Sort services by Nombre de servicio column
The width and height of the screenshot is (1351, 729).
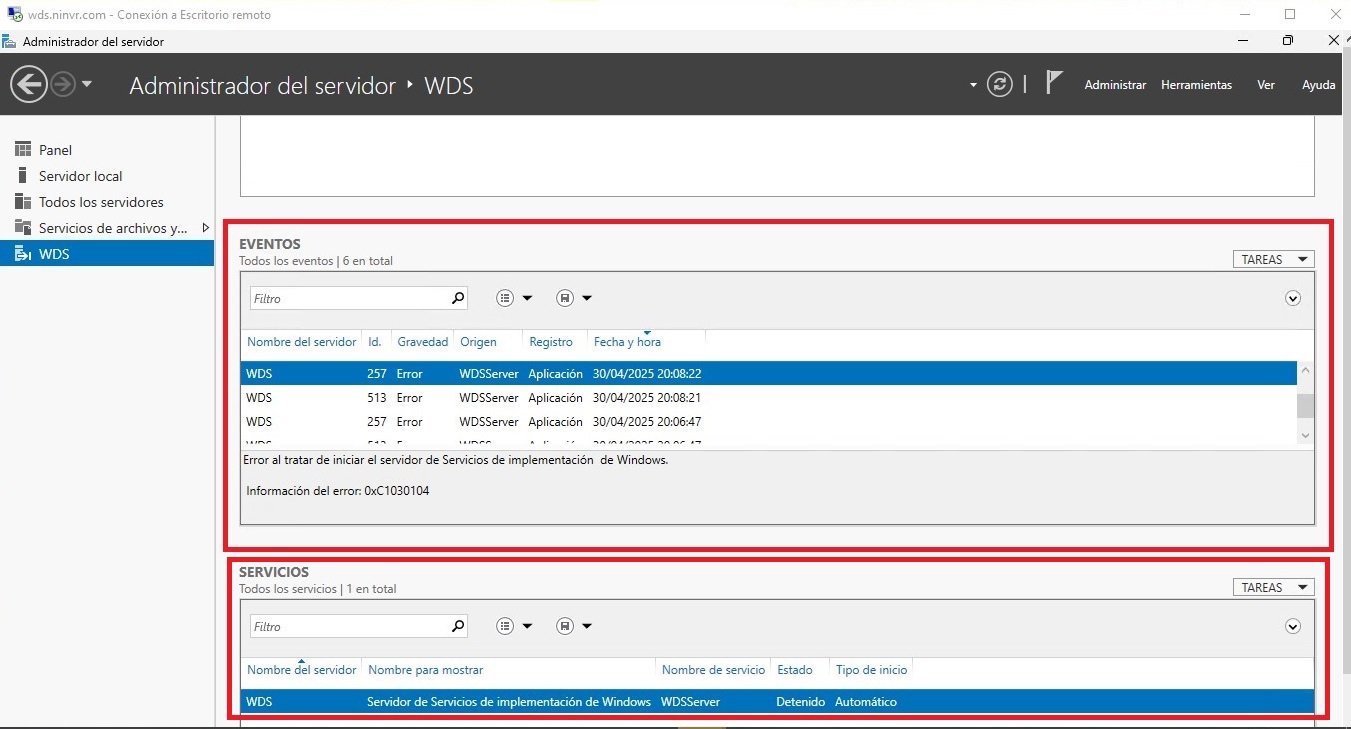pyautogui.click(x=713, y=670)
